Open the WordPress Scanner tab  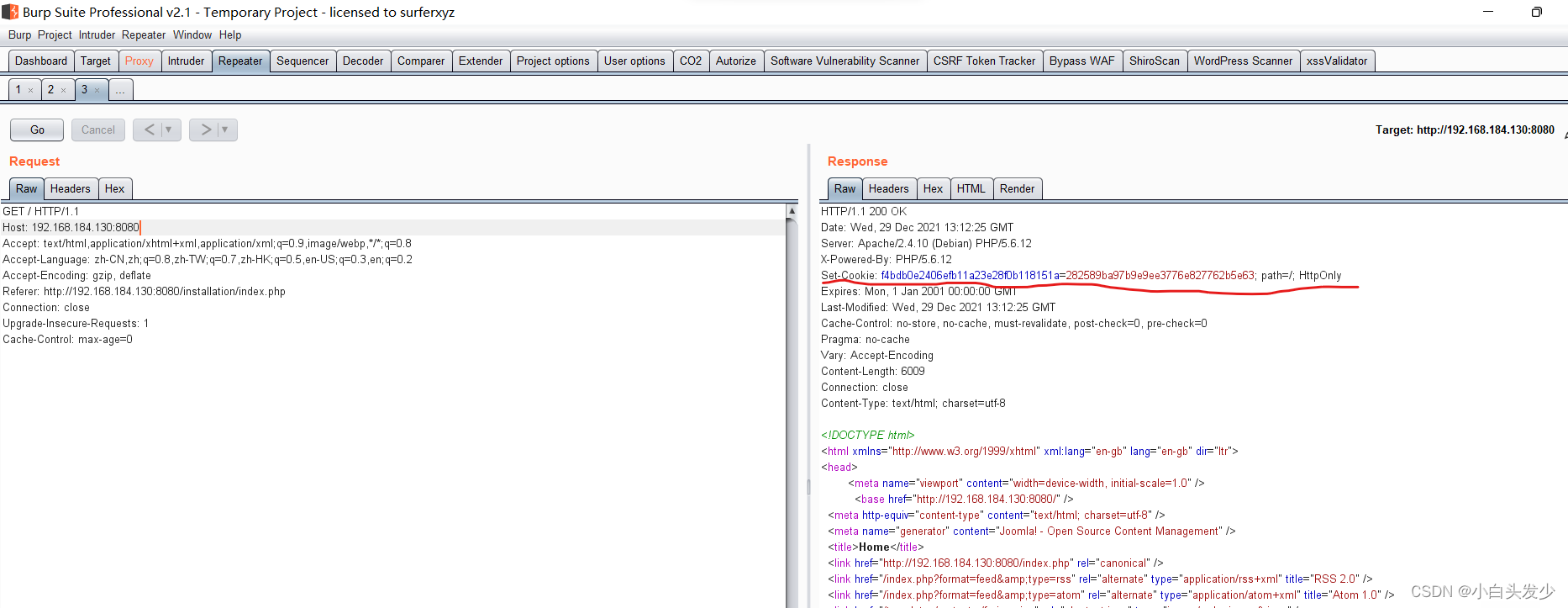pos(1244,61)
